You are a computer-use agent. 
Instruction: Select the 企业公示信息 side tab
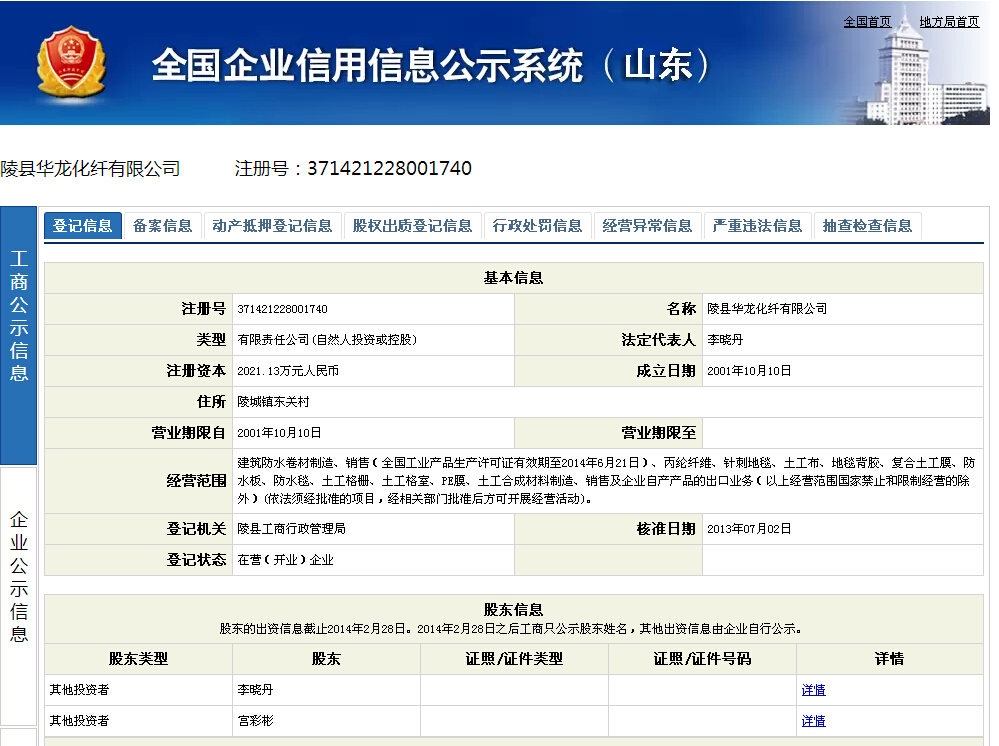pyautogui.click(x=18, y=596)
